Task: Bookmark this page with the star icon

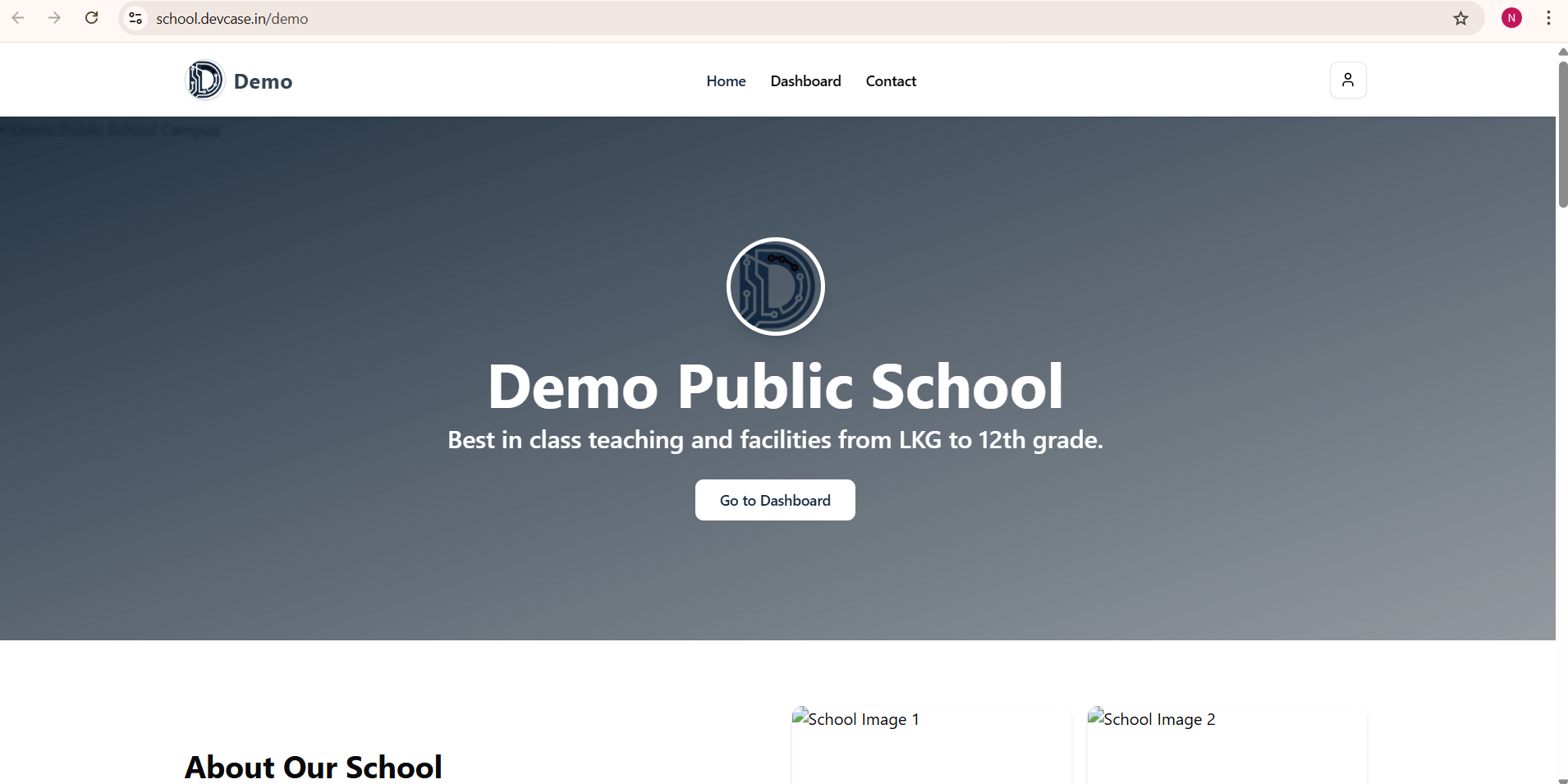Action: [x=1460, y=18]
